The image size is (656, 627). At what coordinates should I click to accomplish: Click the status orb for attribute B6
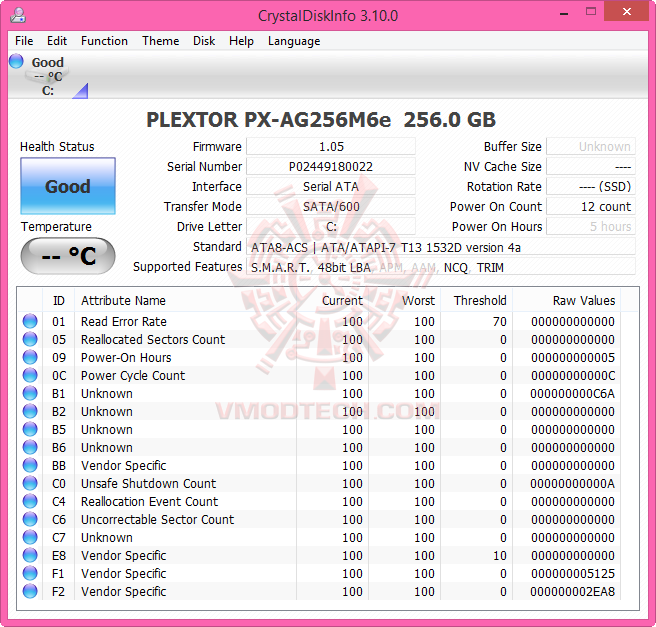[30, 447]
